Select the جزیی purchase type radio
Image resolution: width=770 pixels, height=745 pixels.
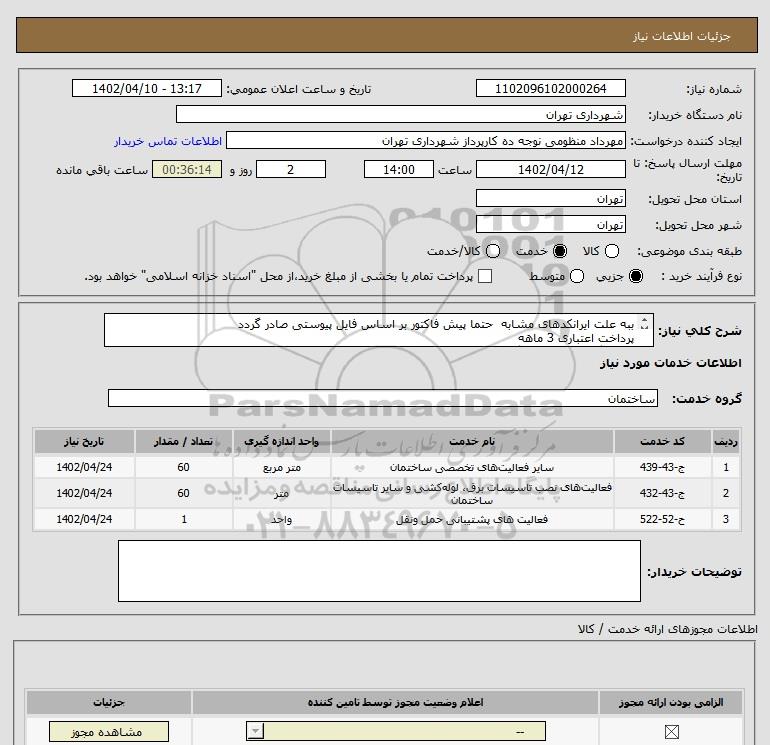635,276
